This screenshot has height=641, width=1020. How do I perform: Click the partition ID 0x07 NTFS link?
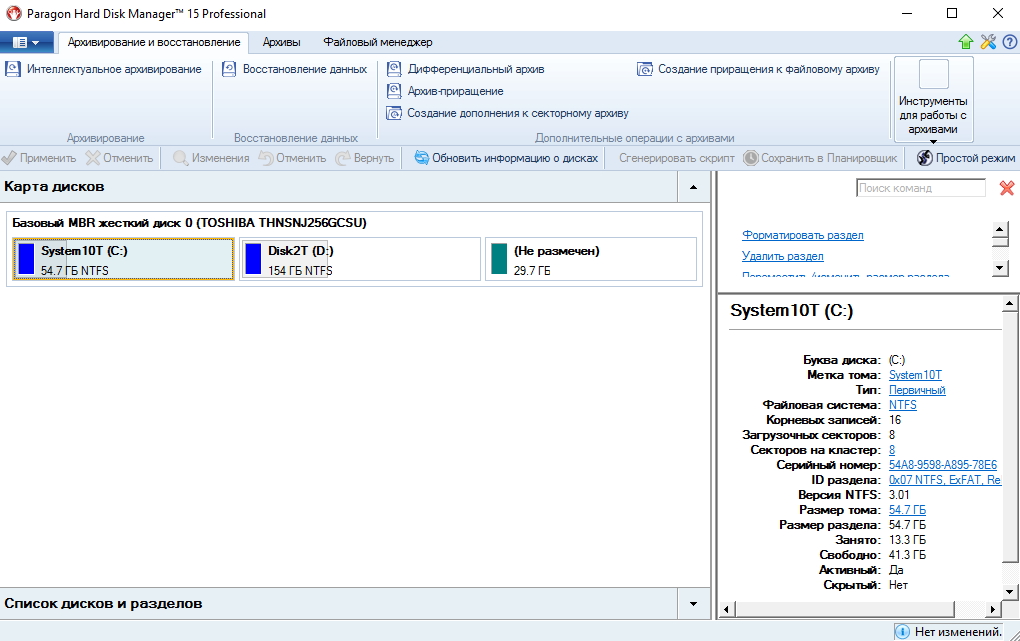[945, 480]
